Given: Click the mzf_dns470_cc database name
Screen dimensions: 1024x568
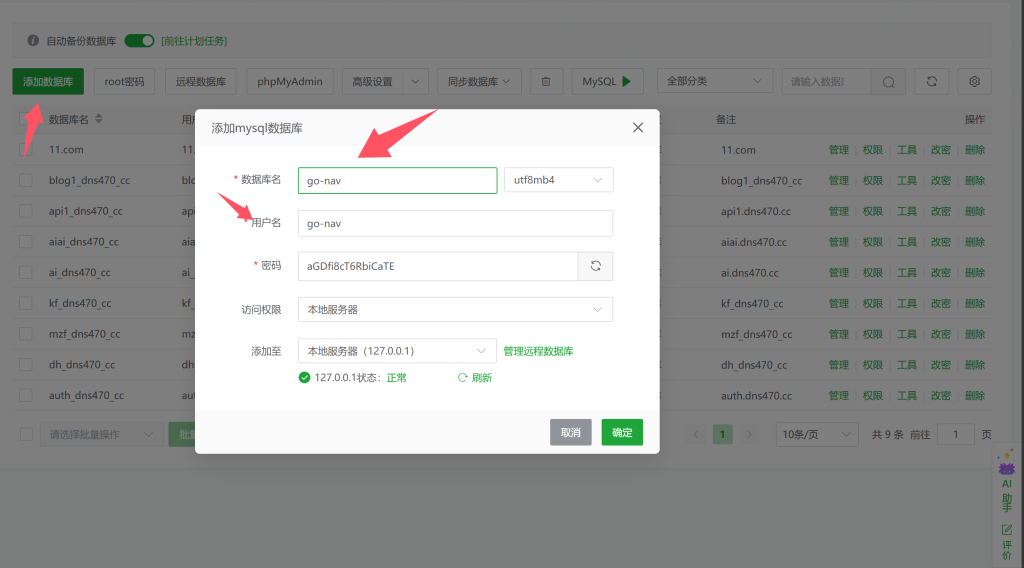Looking at the screenshot, I should coord(85,334).
